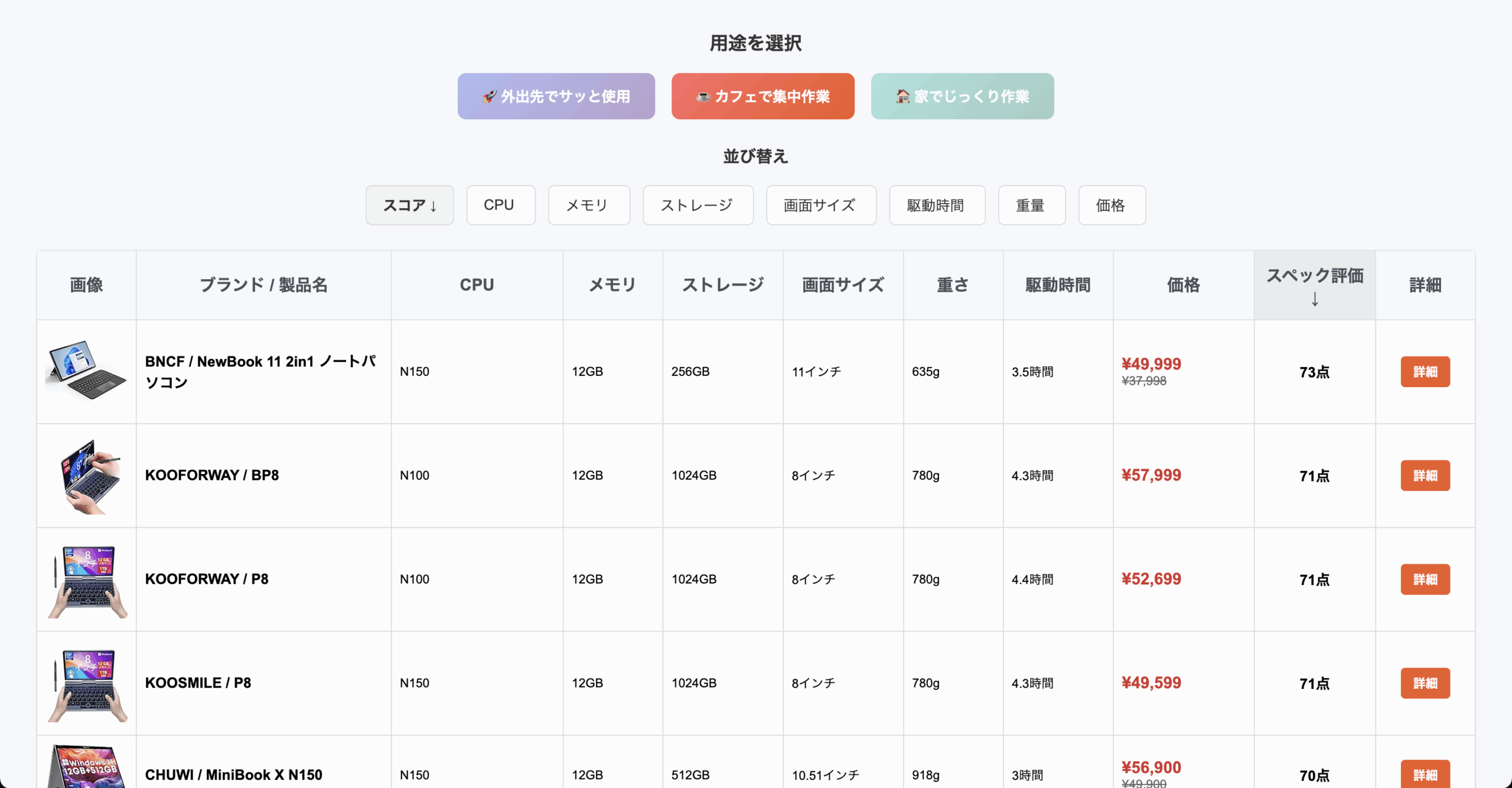Viewport: 1512px width, 788px height.
Task: Click the ¥52,699 price
Action: pyautogui.click(x=1151, y=579)
